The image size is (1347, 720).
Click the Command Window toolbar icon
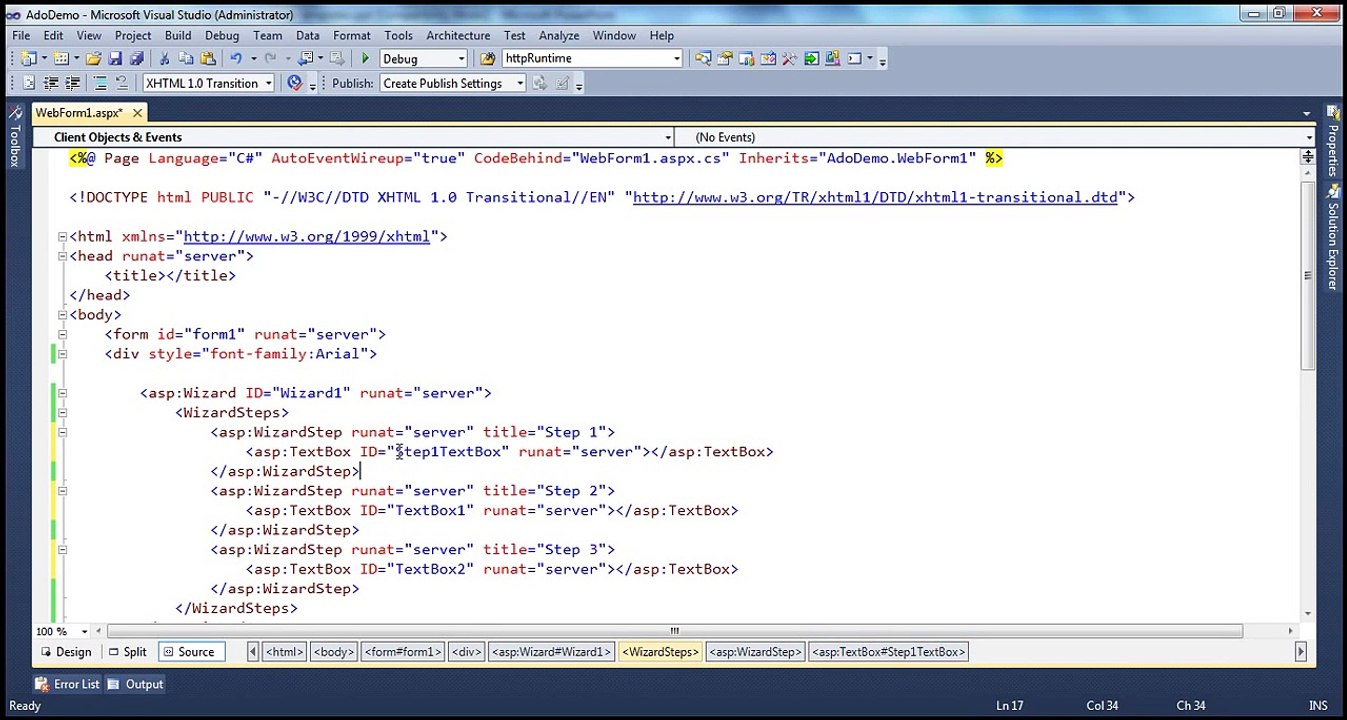pos(854,59)
